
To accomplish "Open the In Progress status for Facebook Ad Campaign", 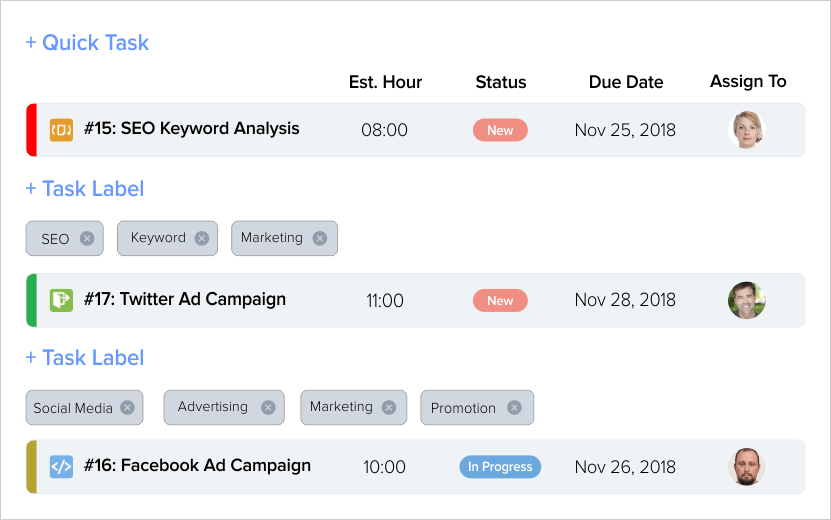I will pos(500,466).
